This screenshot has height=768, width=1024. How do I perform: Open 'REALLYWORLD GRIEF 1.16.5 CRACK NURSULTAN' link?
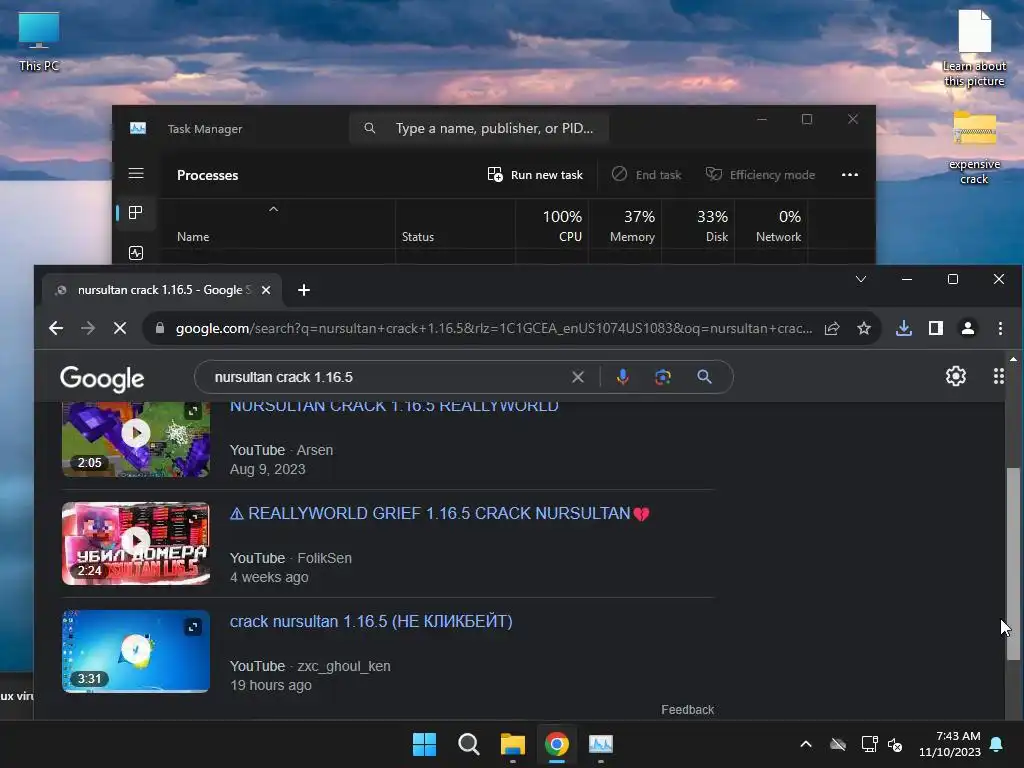pyautogui.click(x=439, y=513)
